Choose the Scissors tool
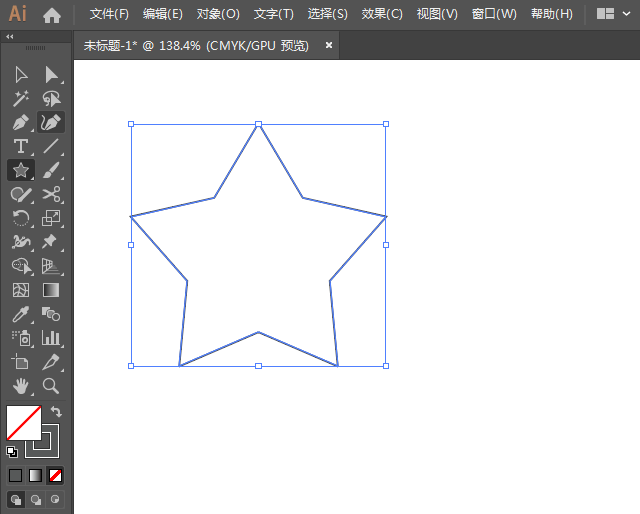Viewport: 640px width, 514px height. click(51, 194)
